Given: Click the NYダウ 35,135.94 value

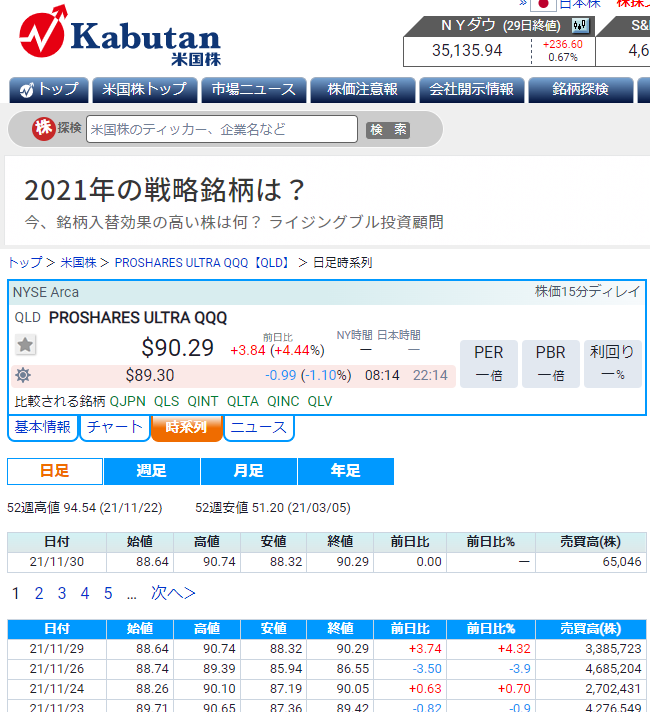Looking at the screenshot, I should tap(467, 50).
